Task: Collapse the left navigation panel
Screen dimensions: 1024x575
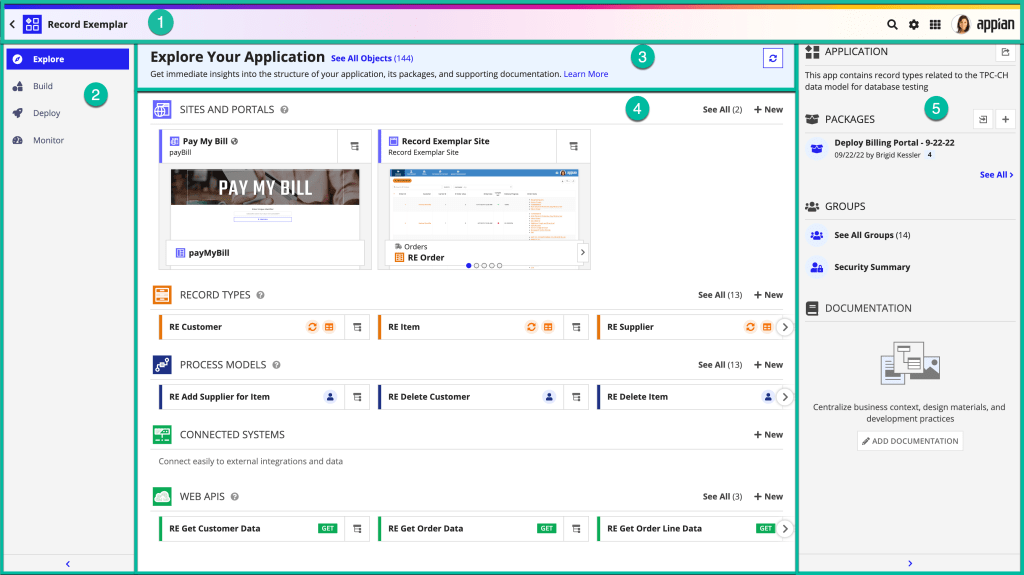Action: click(68, 564)
